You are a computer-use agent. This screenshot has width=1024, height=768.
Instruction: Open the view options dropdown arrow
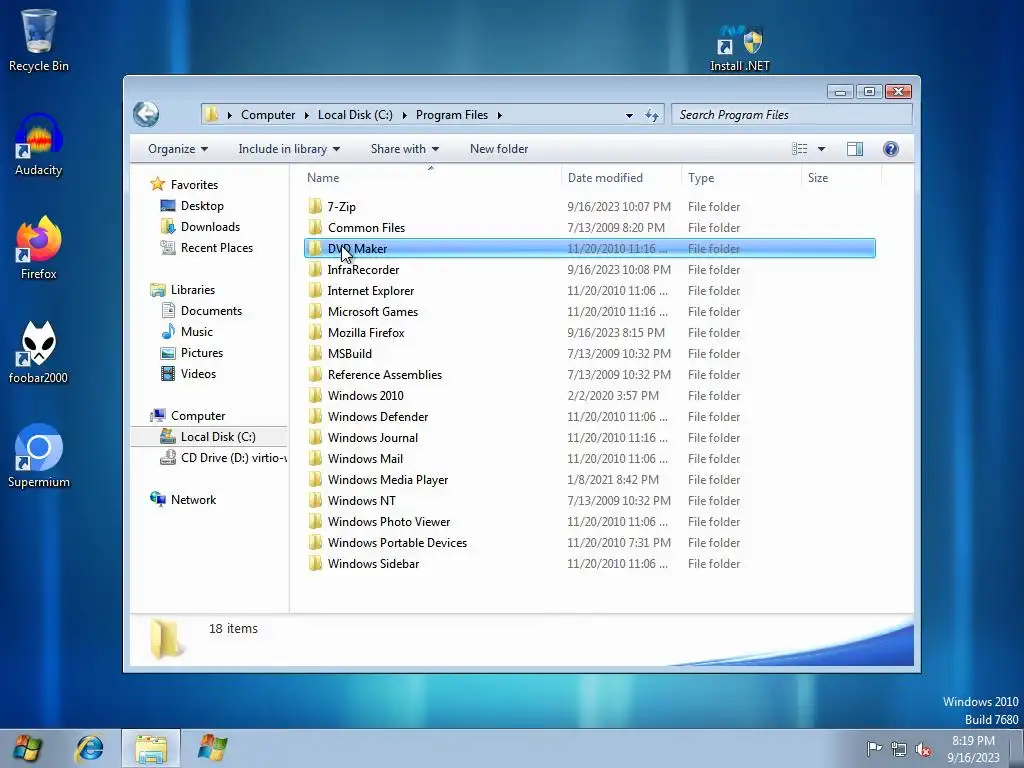[822, 149]
